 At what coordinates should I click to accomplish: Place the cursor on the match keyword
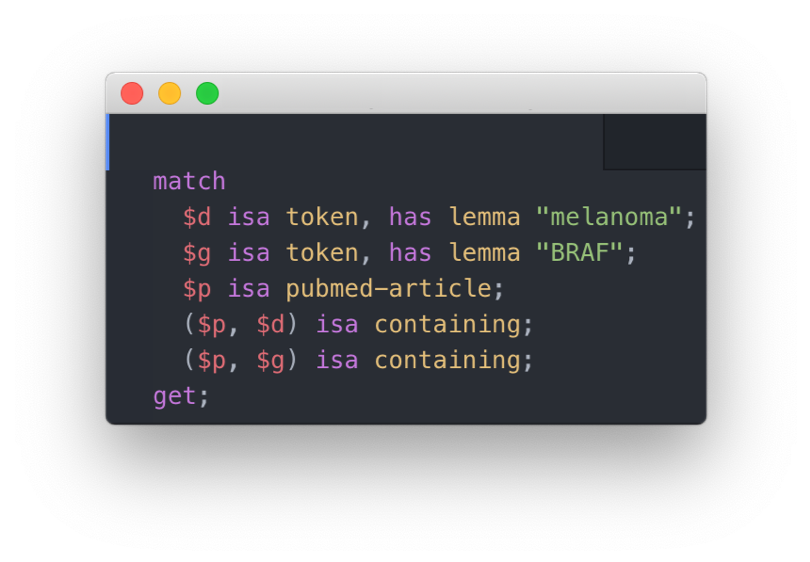pos(189,181)
